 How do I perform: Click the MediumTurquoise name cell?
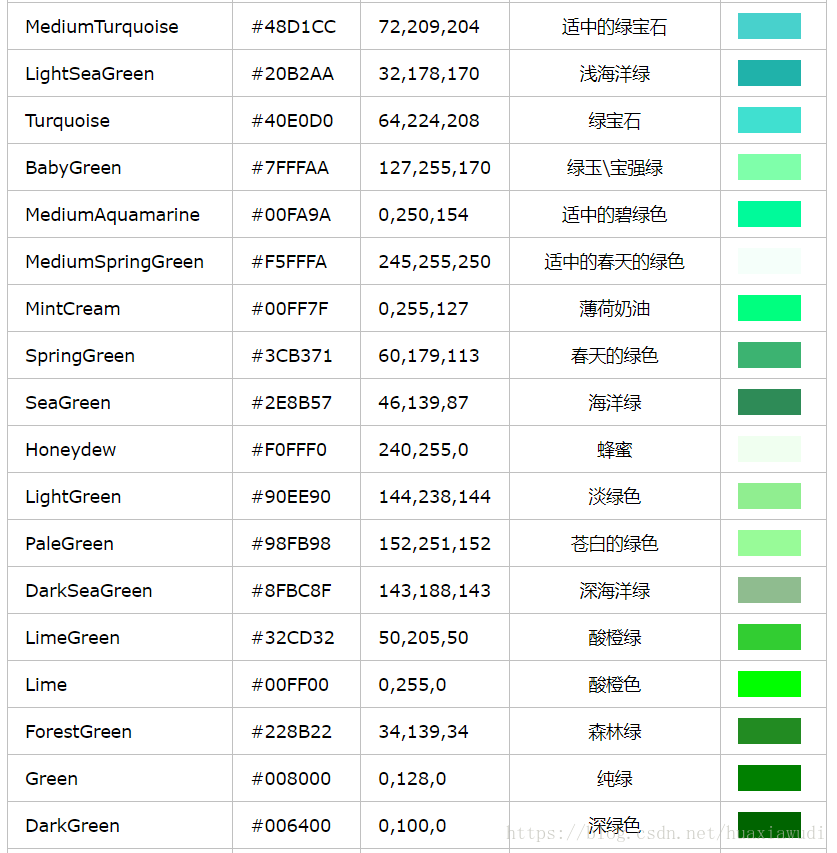point(120,26)
